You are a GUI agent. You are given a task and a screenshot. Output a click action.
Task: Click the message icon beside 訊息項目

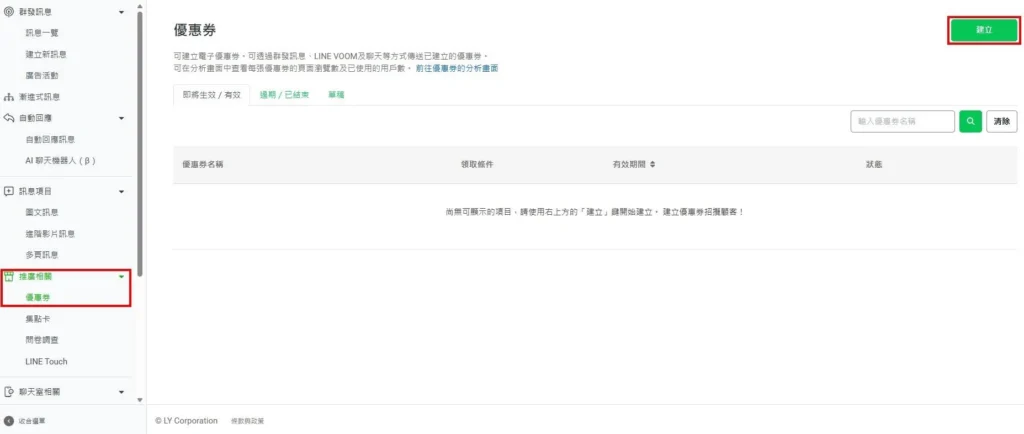click(9, 191)
